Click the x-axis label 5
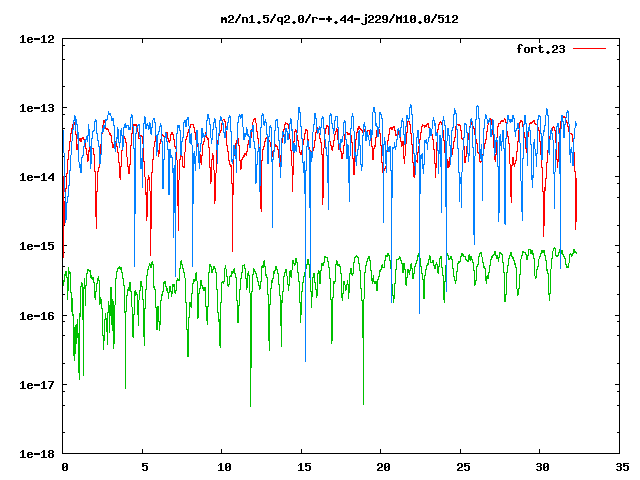Image resolution: width=640 pixels, height=480 pixels. pyautogui.click(x=144, y=467)
